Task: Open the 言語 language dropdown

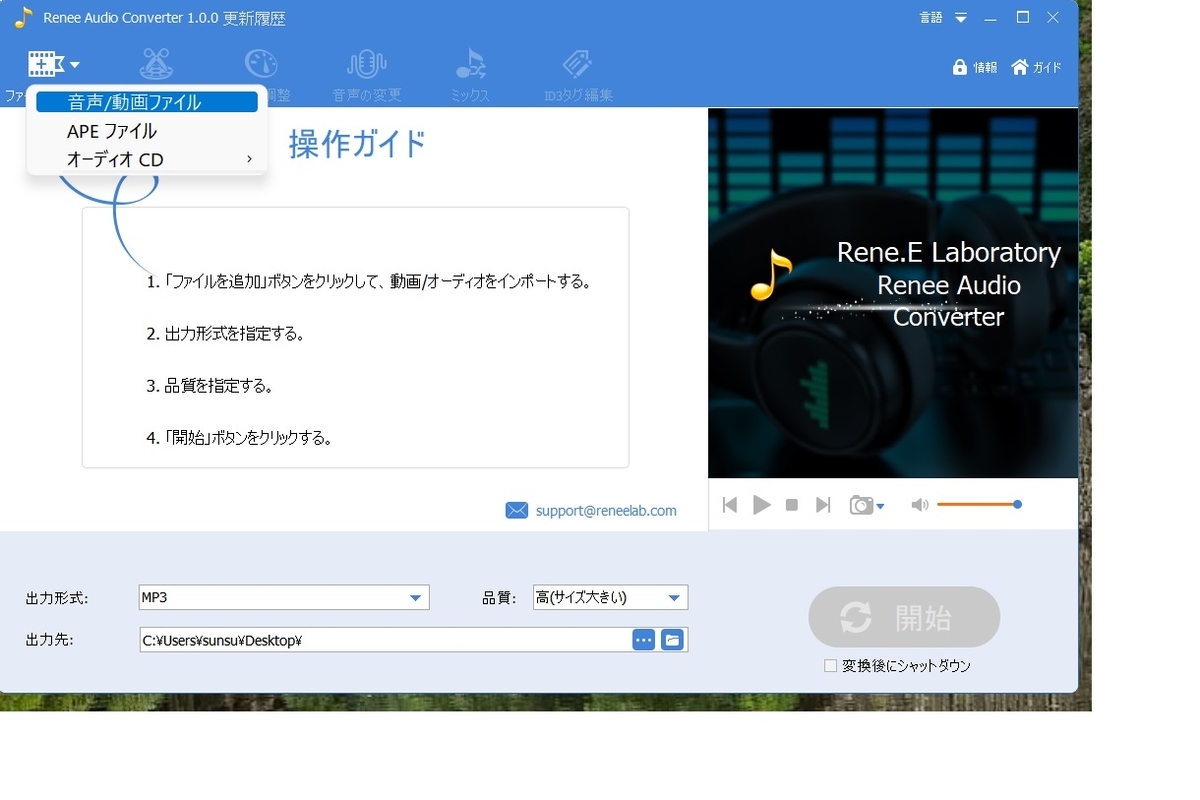Action: pyautogui.click(x=944, y=18)
